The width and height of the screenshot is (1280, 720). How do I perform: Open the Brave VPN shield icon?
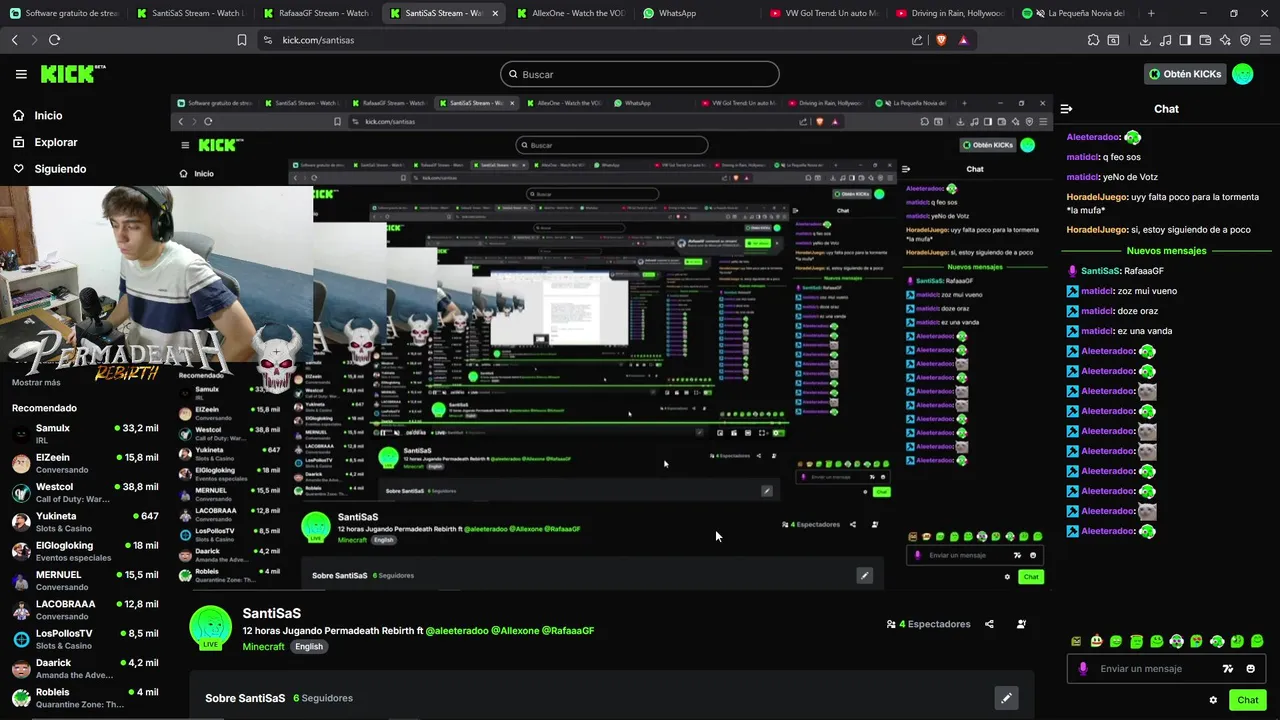[1245, 40]
